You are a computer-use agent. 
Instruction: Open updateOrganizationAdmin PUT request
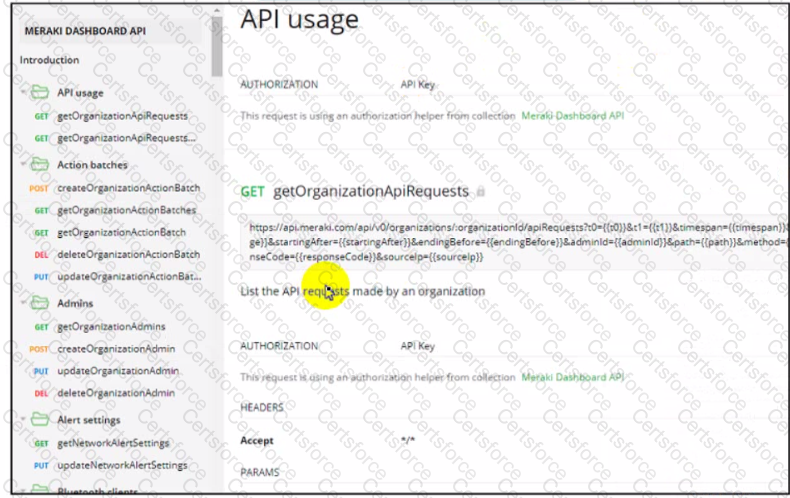click(x=118, y=371)
